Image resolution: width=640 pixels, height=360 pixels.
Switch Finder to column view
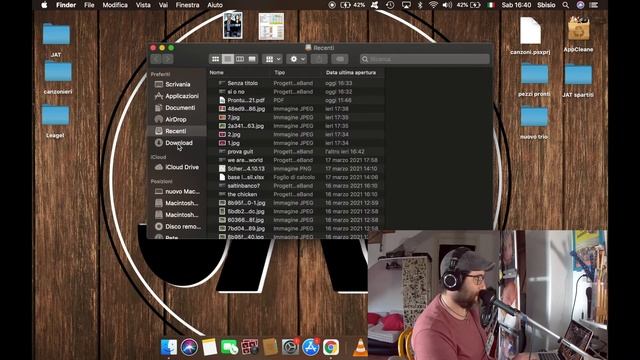[240, 59]
